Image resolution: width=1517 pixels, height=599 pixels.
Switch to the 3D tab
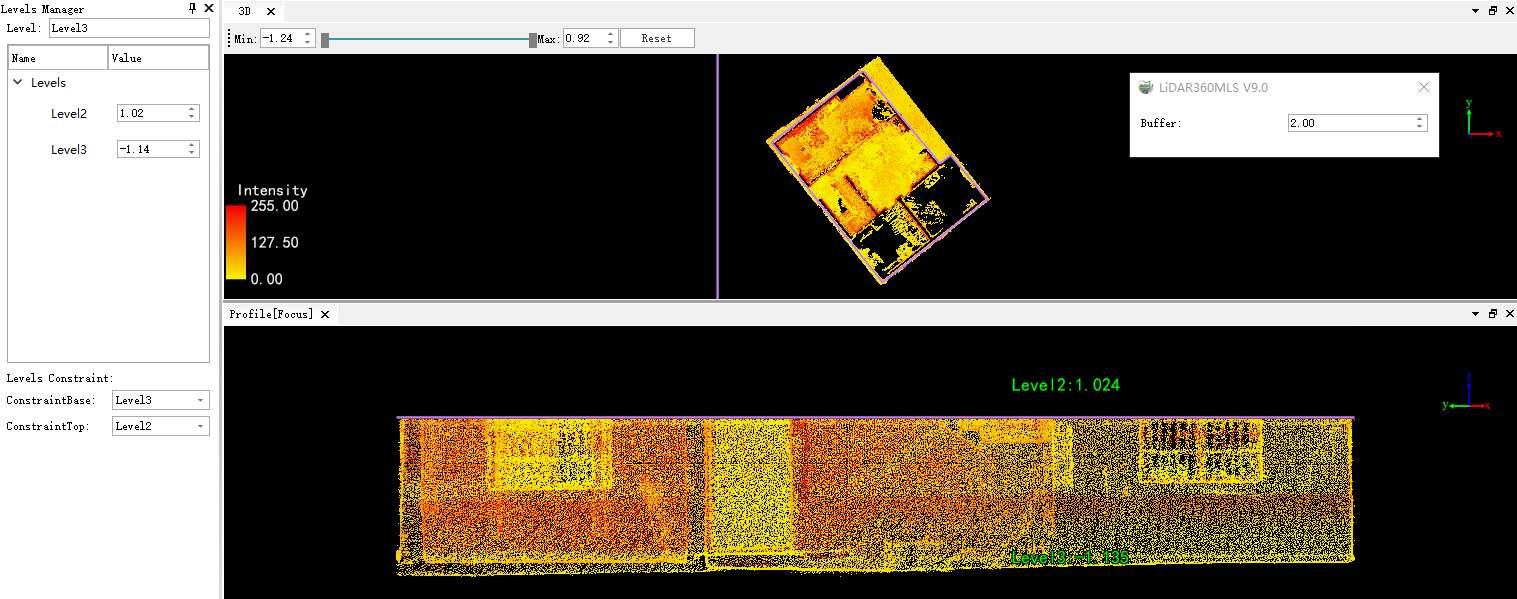click(244, 12)
